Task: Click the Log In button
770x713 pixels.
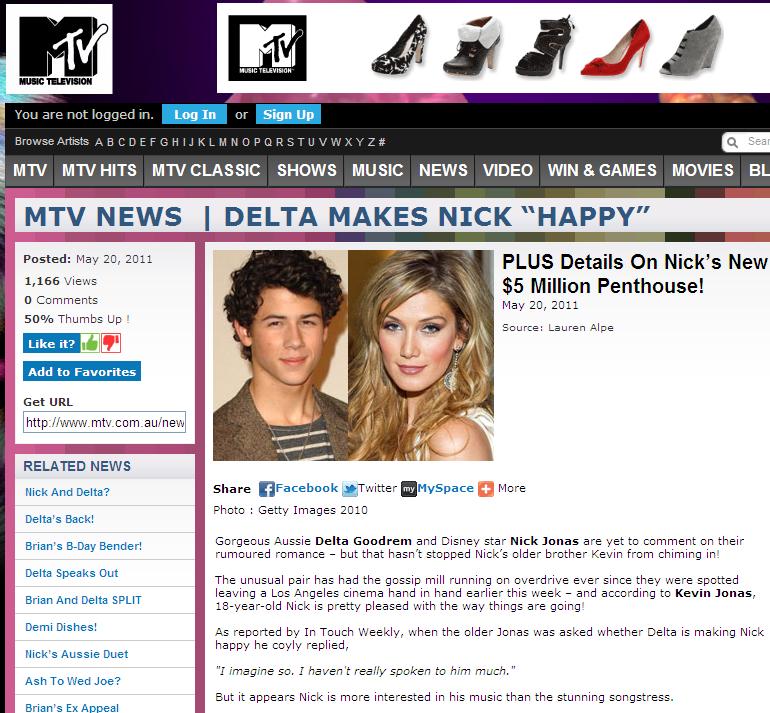Action: click(194, 114)
